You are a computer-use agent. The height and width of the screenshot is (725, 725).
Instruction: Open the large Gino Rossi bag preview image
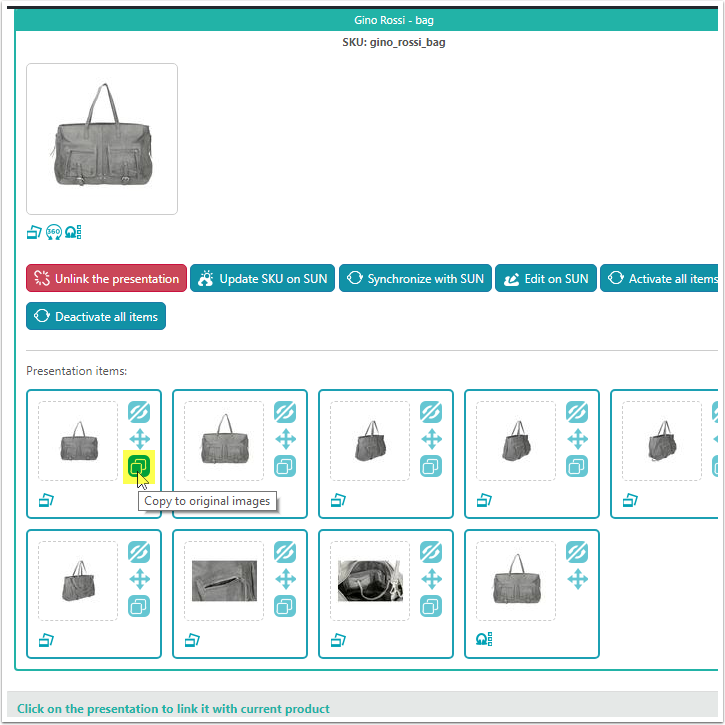tap(102, 139)
